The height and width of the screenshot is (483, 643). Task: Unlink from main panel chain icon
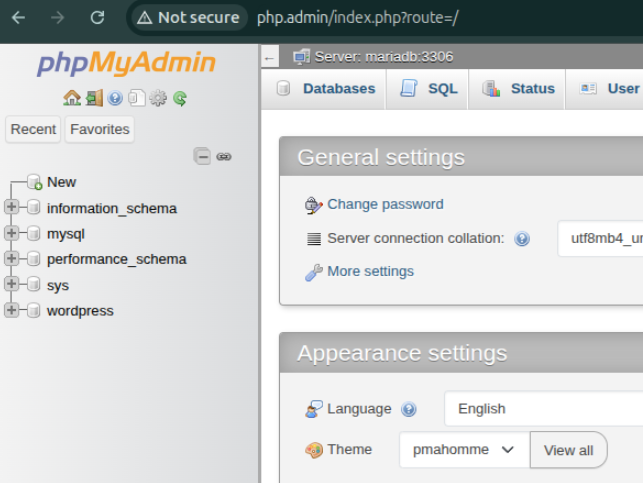coord(224,157)
